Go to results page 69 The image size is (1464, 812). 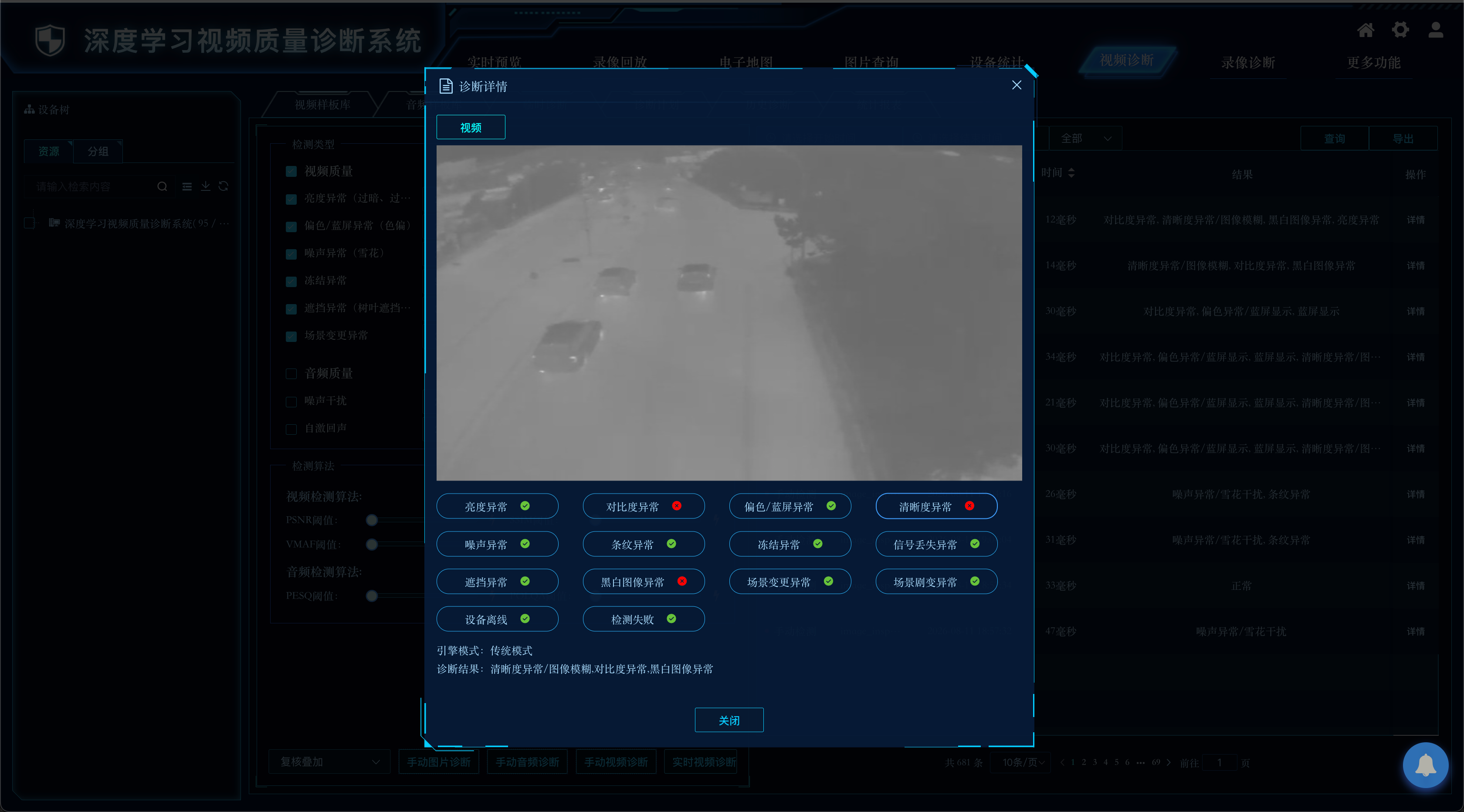(1156, 763)
